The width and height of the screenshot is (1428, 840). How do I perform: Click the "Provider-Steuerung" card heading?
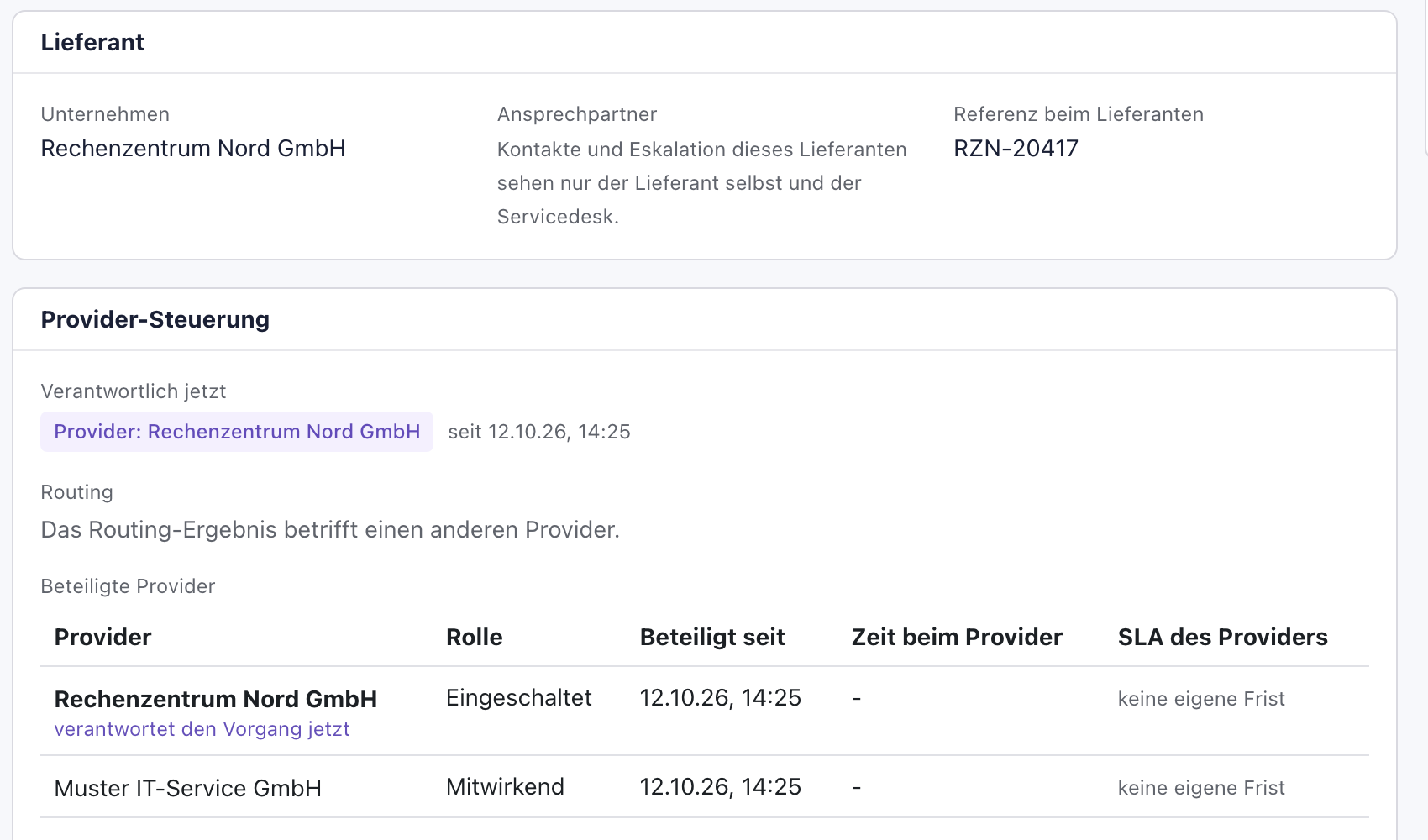(155, 320)
